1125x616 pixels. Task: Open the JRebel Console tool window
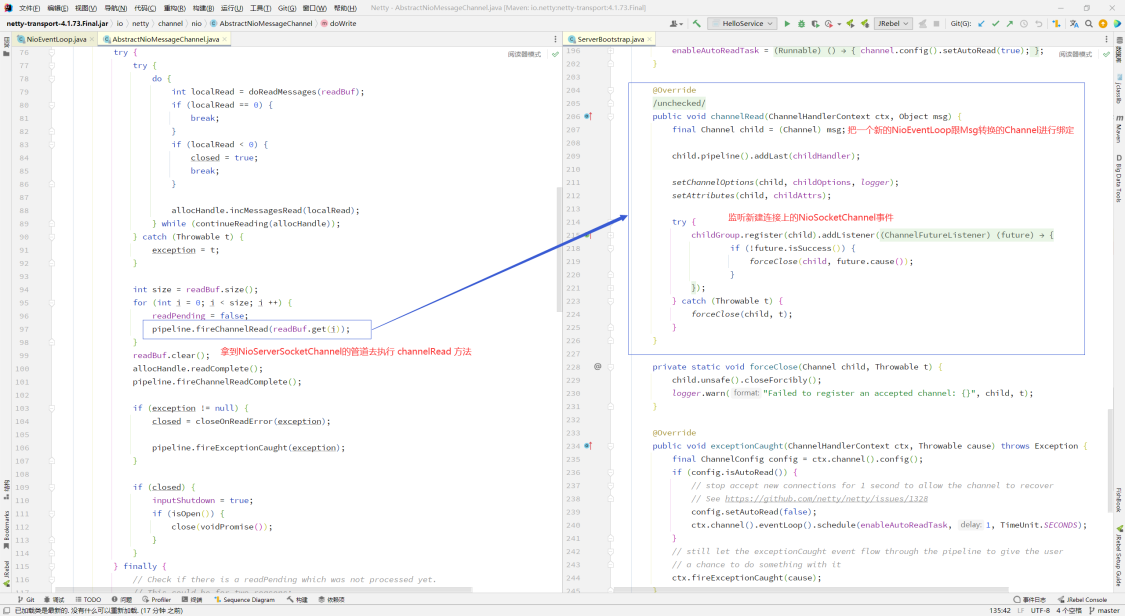click(x=1082, y=600)
